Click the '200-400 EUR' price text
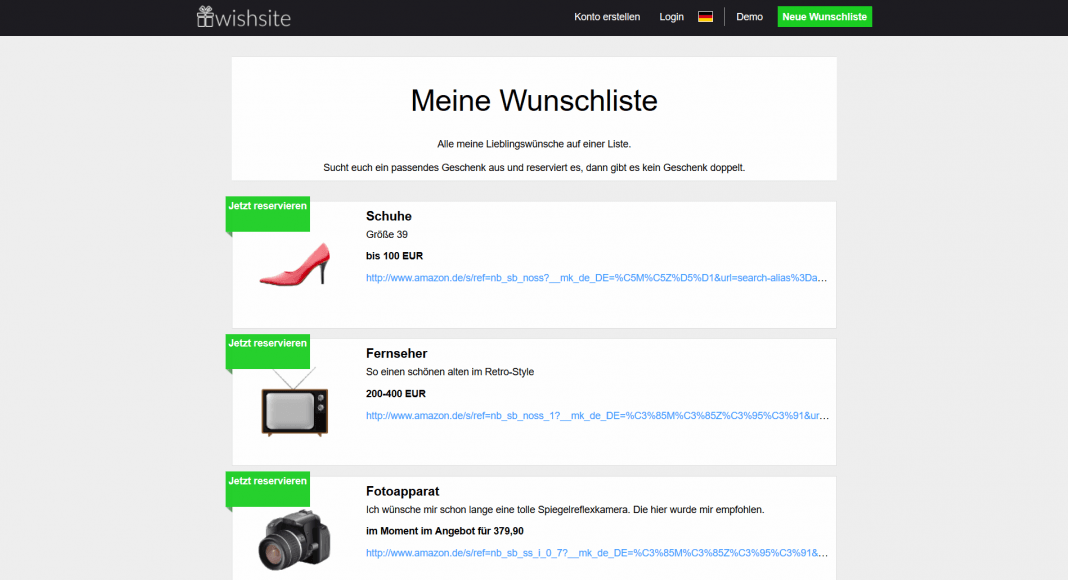This screenshot has width=1068, height=580. (x=396, y=393)
